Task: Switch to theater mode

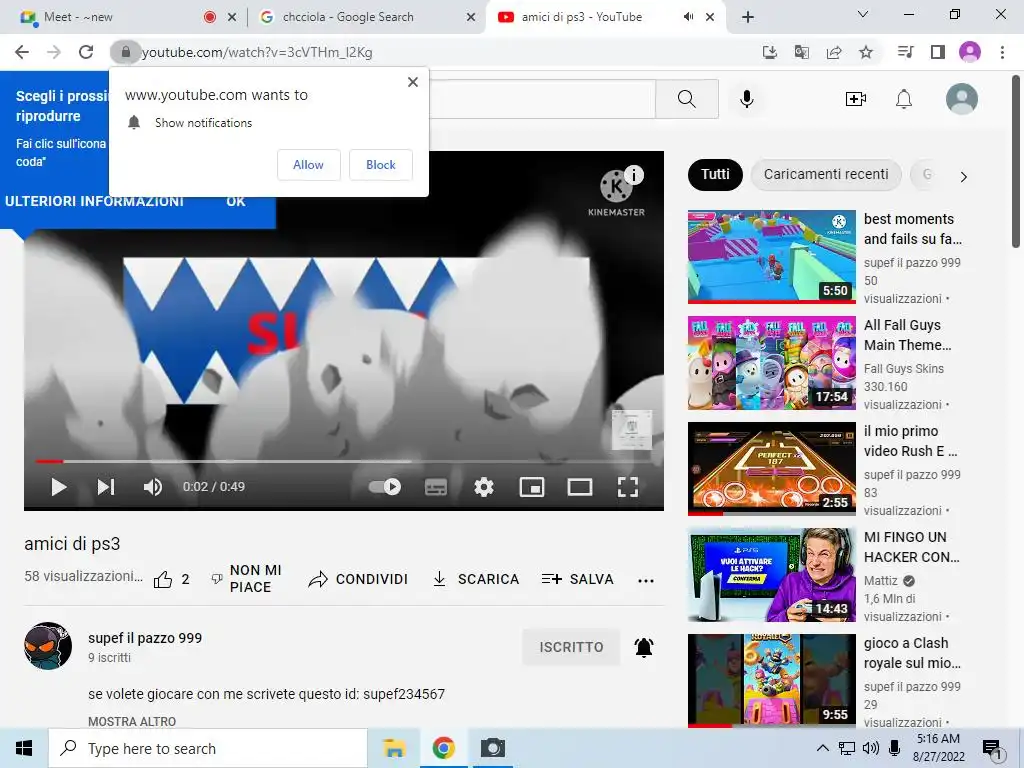Action: tap(580, 487)
